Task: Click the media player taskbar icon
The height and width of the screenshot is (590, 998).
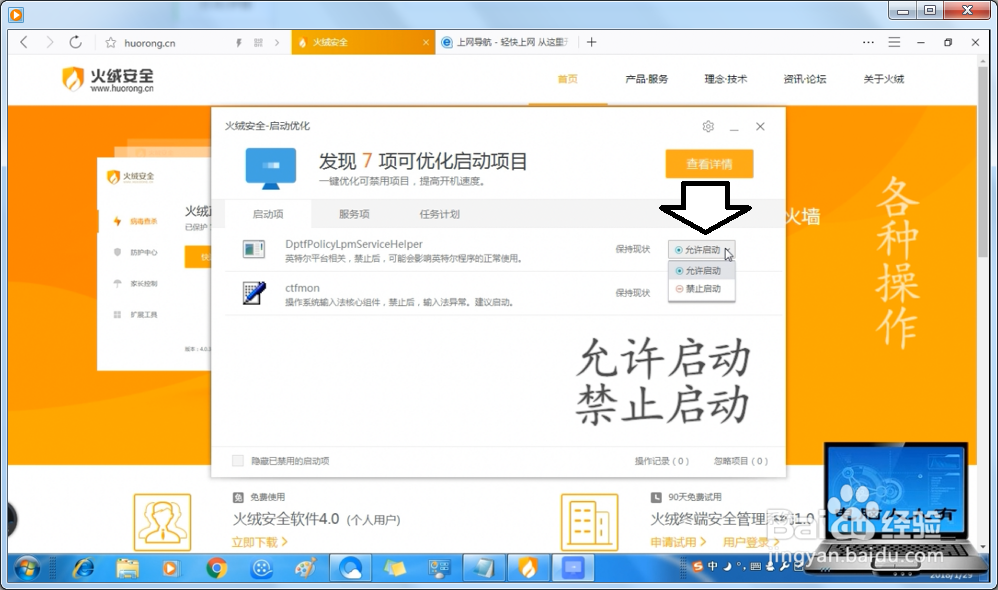Action: coord(171,568)
